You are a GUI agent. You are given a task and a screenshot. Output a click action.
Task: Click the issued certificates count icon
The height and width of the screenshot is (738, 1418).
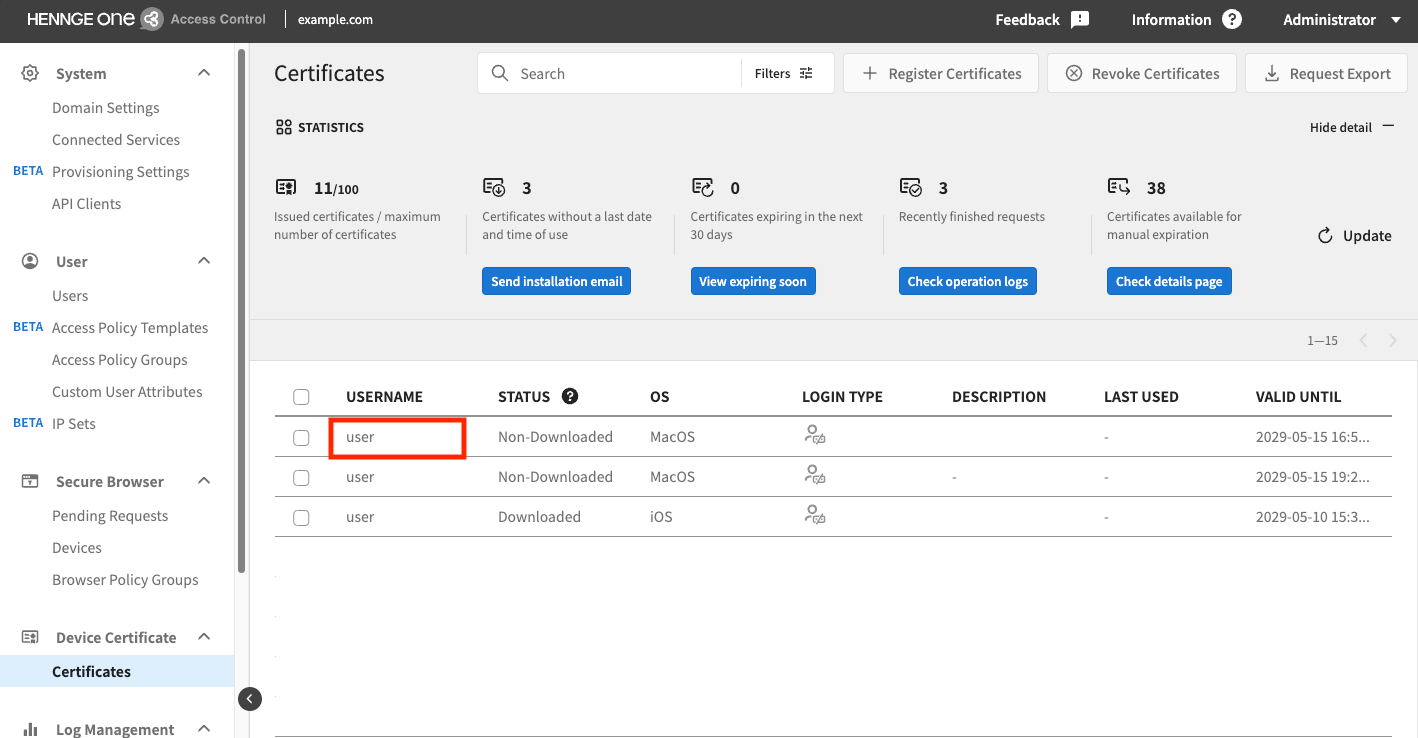pyautogui.click(x=286, y=187)
